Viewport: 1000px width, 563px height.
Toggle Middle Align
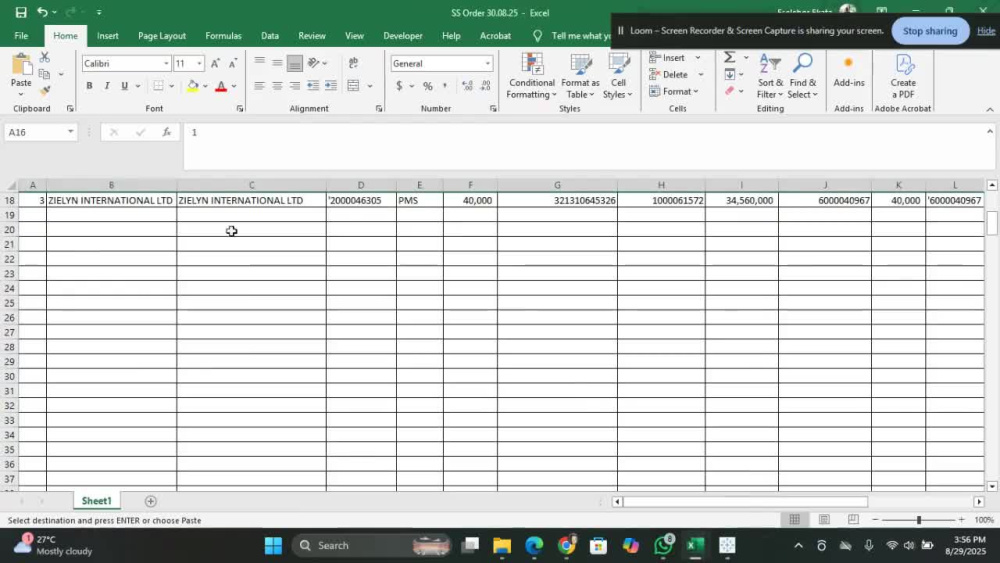[x=277, y=62]
